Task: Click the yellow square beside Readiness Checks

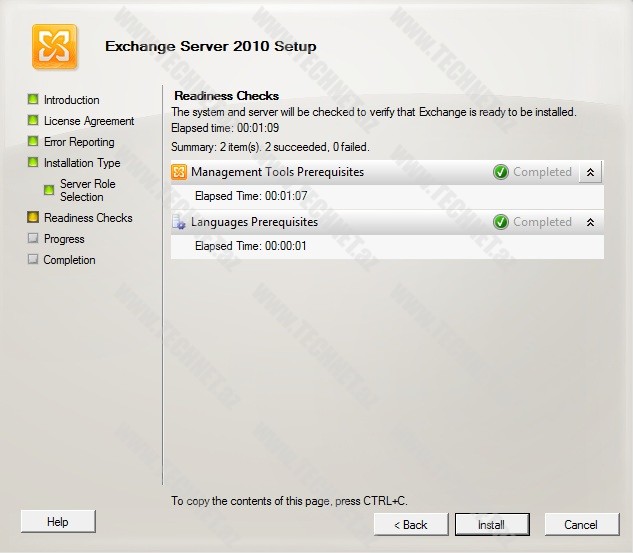Action: [x=33, y=217]
